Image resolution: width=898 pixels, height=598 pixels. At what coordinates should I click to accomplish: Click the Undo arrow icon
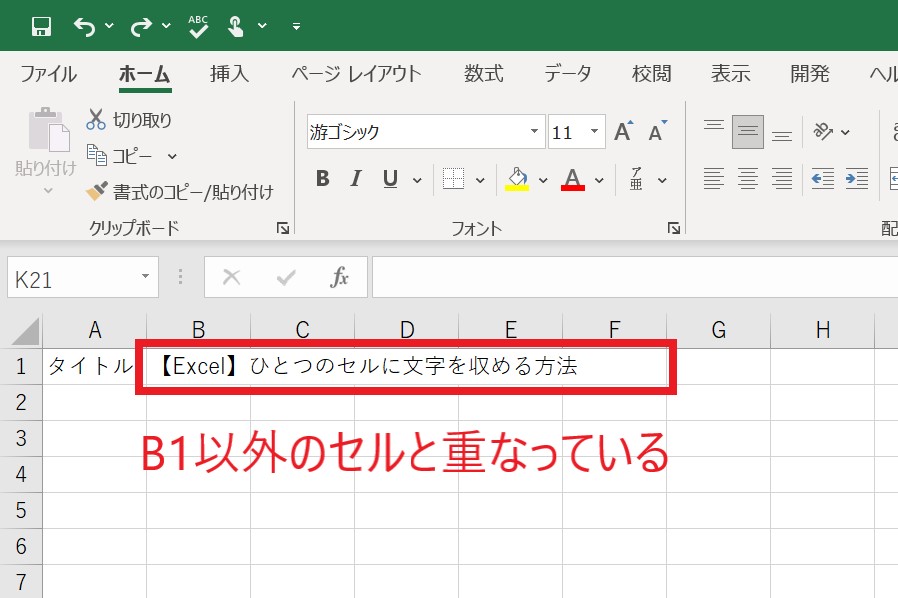click(84, 26)
